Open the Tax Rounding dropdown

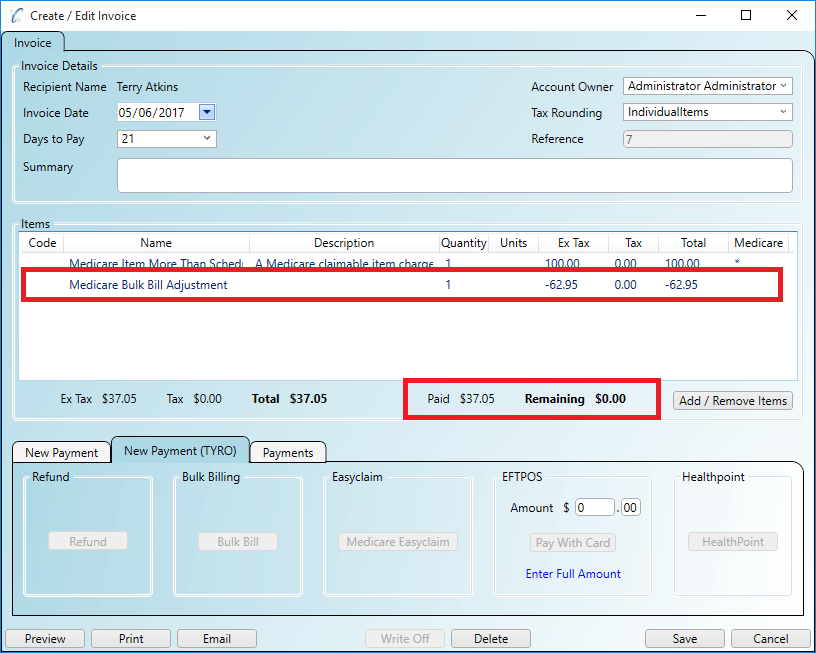point(783,112)
